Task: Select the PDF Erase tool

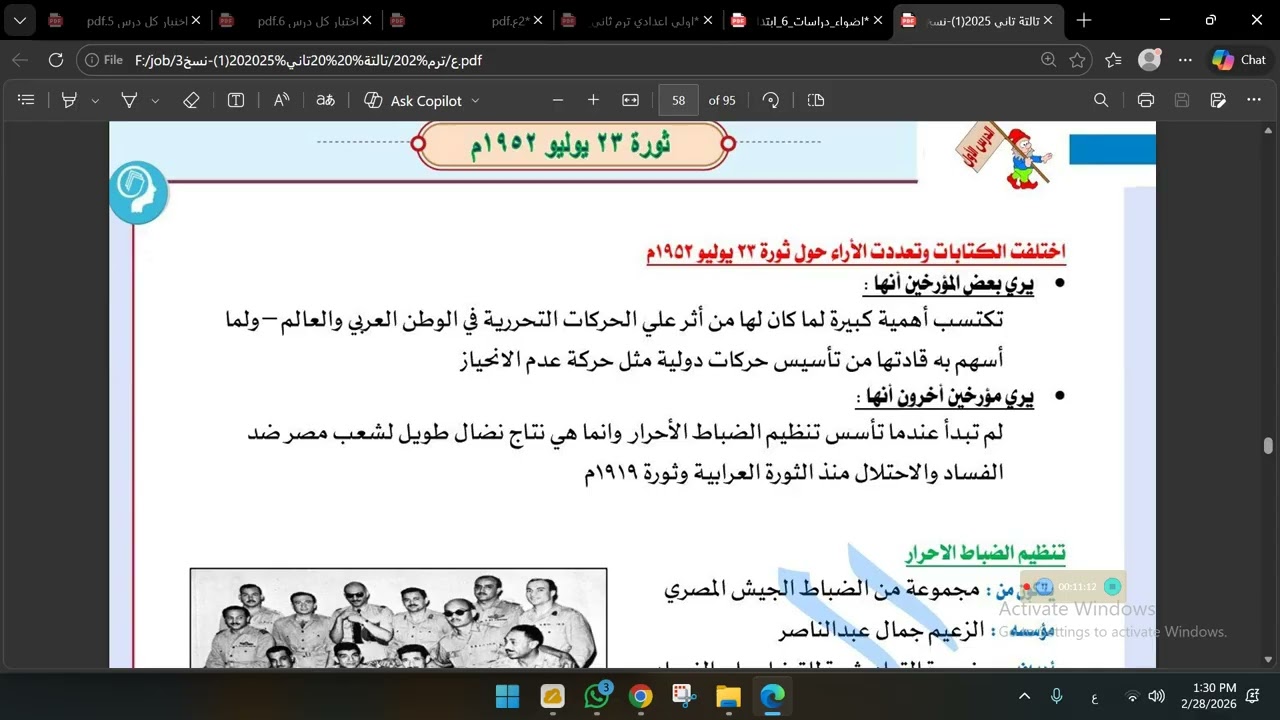Action: point(191,100)
